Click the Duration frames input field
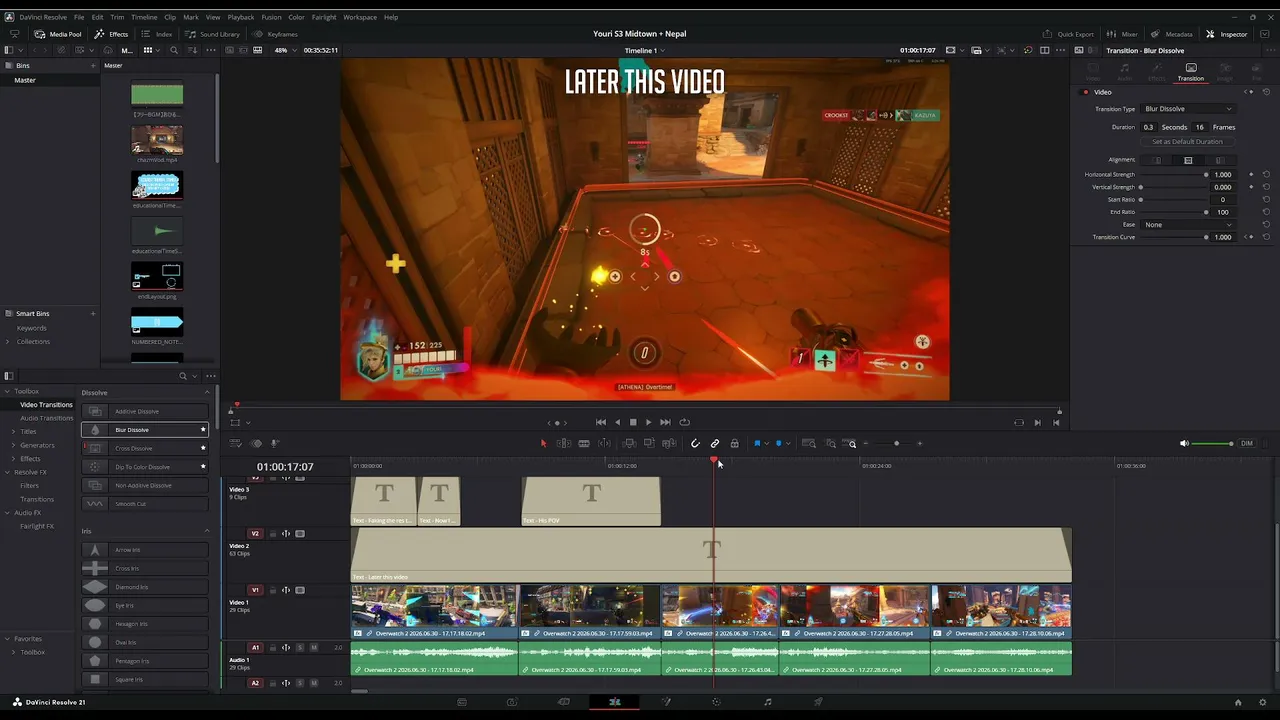Viewport: 1280px width, 720px height. click(1199, 127)
